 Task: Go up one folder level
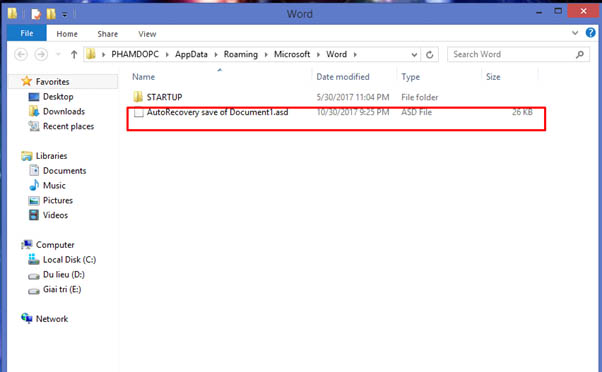pyautogui.click(x=74, y=55)
